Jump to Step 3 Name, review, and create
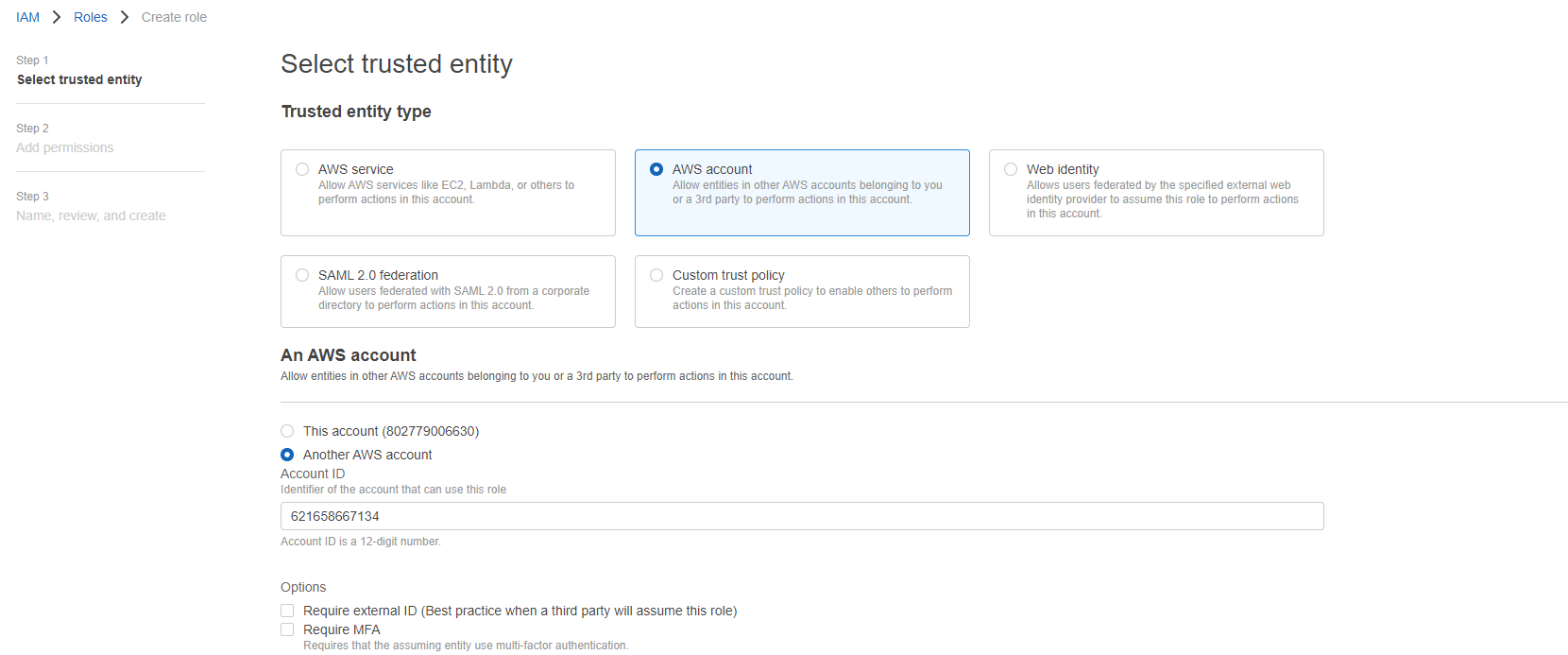This screenshot has width=1568, height=655. pos(91,215)
